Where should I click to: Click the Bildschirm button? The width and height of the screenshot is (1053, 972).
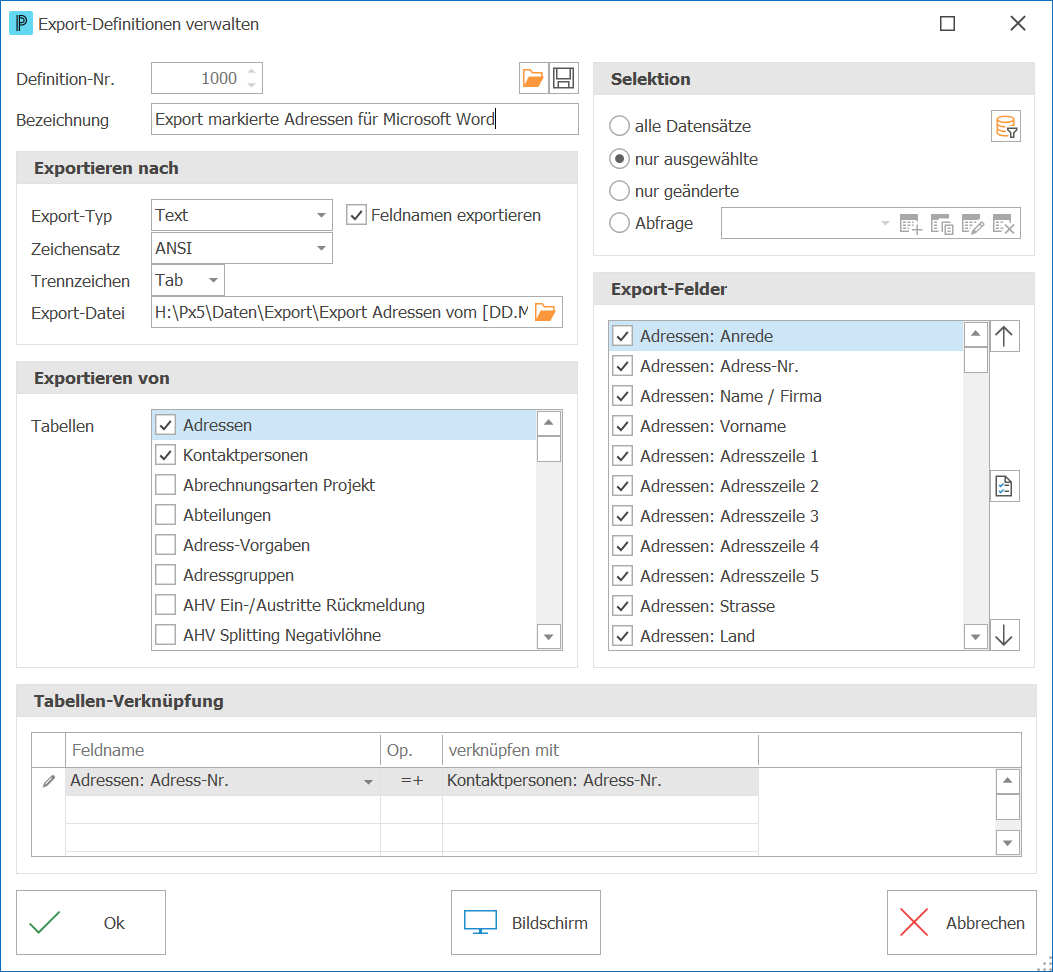pyautogui.click(x=526, y=923)
